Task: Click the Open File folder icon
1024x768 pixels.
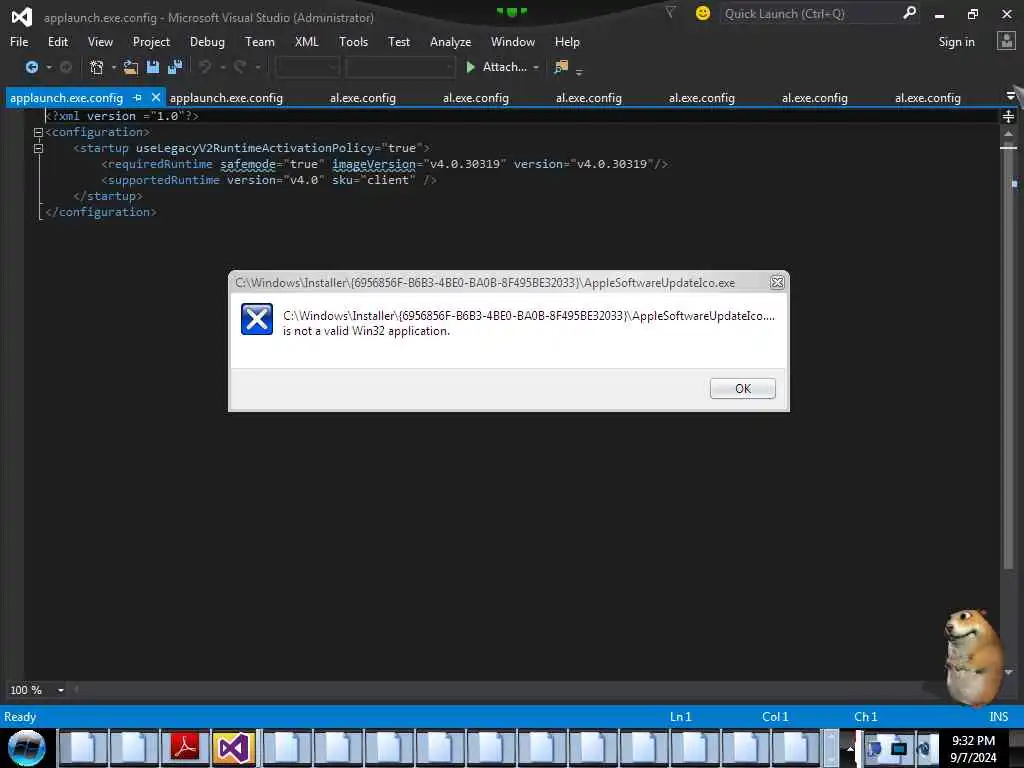Action: (131, 67)
